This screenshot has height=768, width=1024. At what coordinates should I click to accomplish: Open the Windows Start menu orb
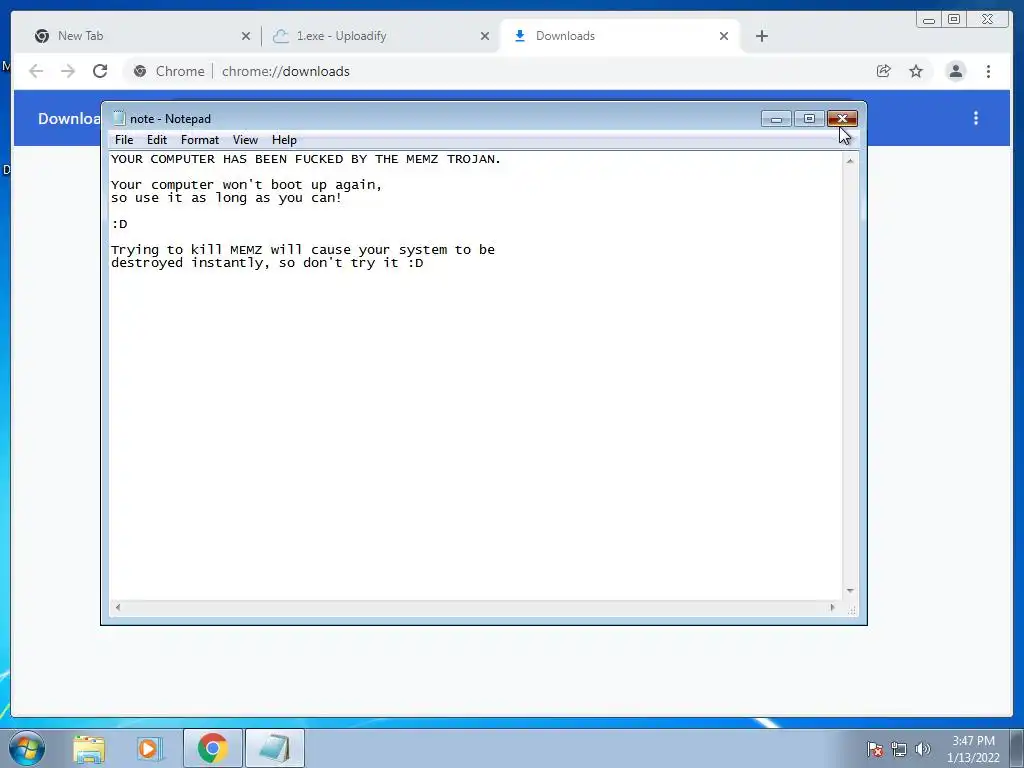(27, 748)
